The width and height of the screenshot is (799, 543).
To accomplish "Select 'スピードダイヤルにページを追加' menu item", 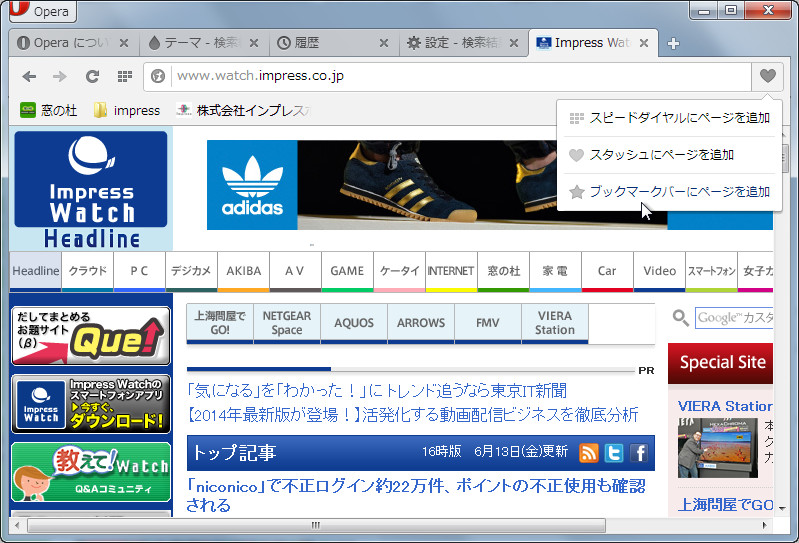I will pyautogui.click(x=670, y=118).
